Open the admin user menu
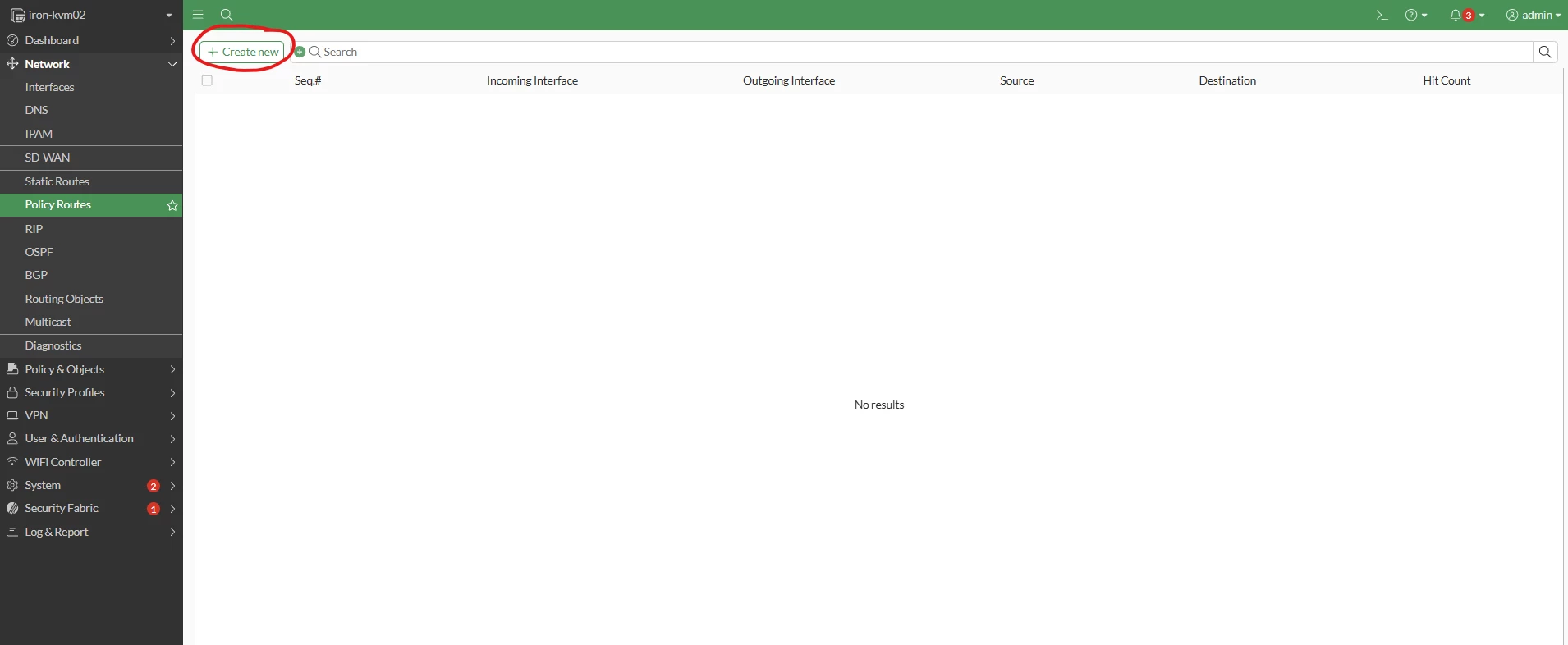 coord(1533,15)
